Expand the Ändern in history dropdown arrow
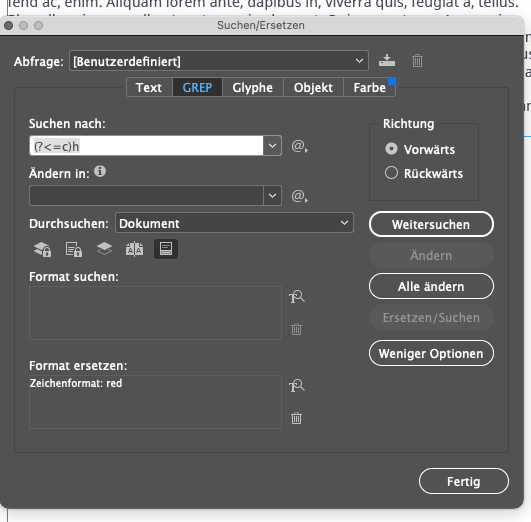531x522 pixels. [272, 196]
